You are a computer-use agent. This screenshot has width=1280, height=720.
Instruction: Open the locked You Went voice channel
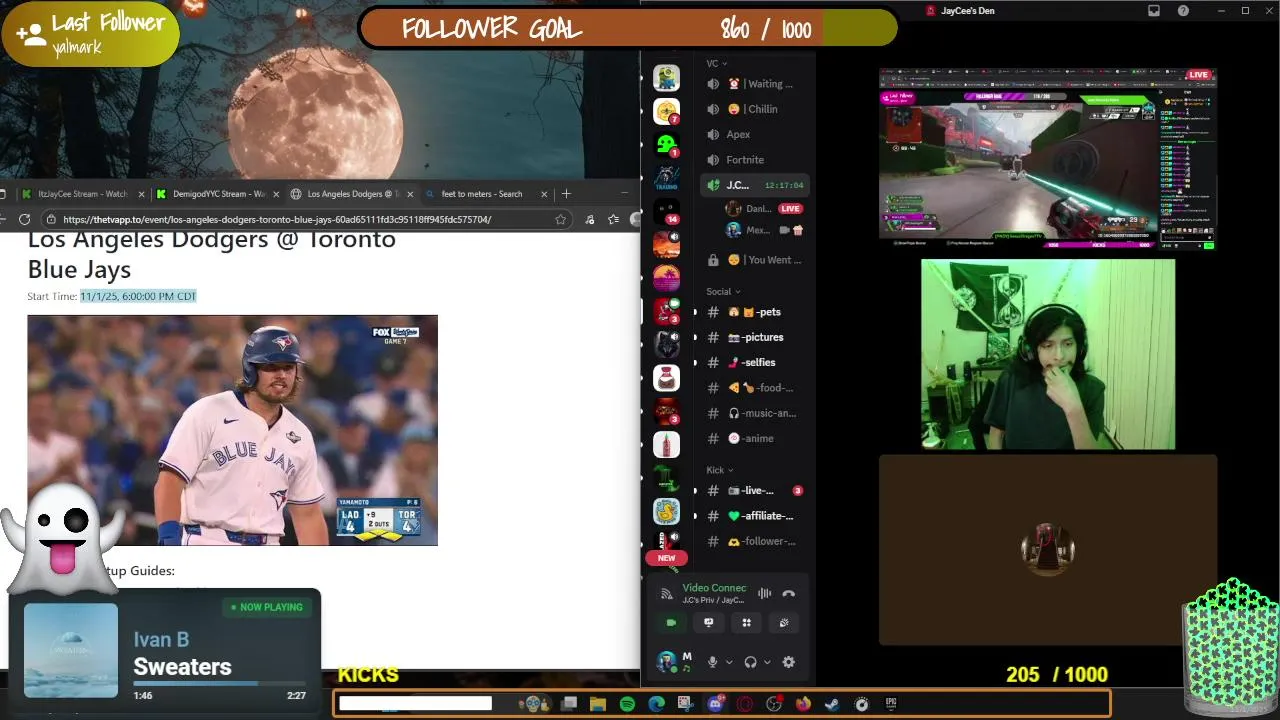[757, 260]
